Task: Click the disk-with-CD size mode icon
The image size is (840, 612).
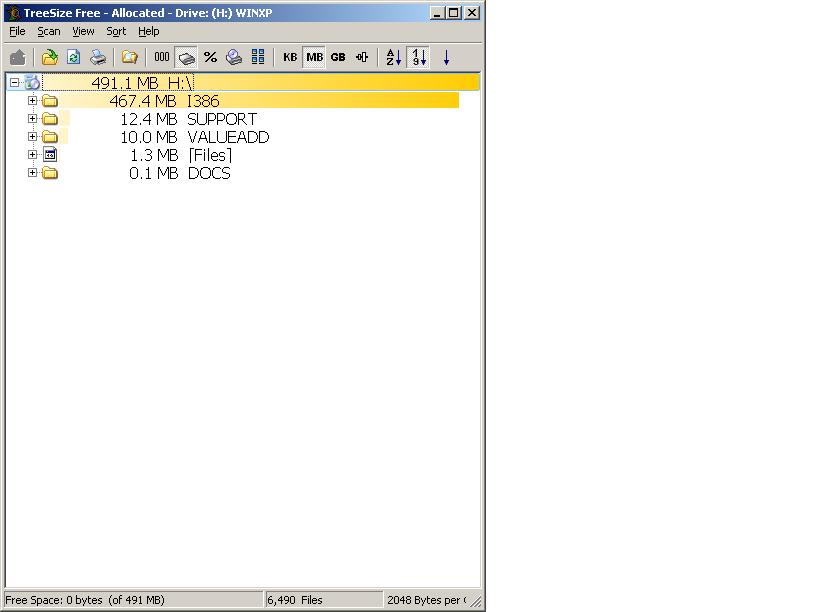Action: click(234, 57)
